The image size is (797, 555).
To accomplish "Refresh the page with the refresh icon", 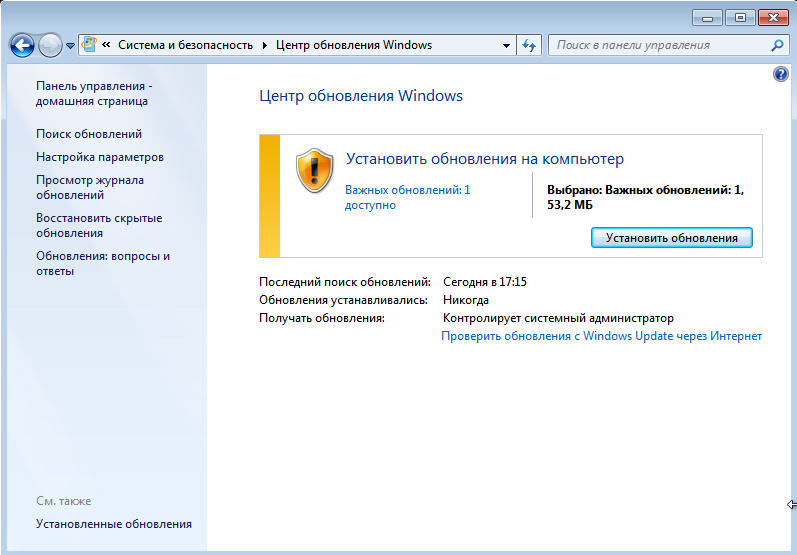I will [x=529, y=45].
